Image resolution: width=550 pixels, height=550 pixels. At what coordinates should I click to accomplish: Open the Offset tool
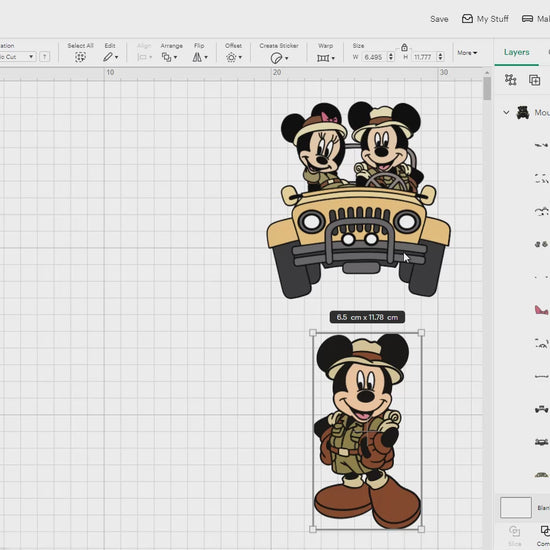click(231, 57)
